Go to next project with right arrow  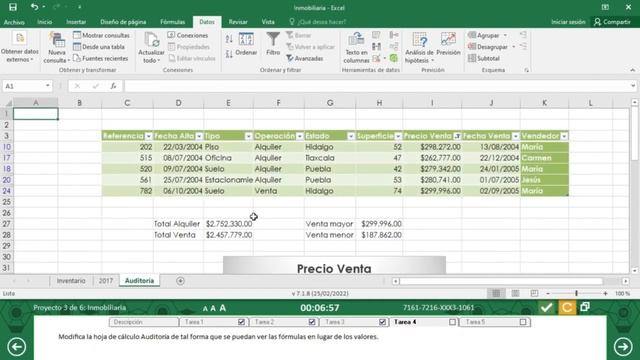[623, 347]
